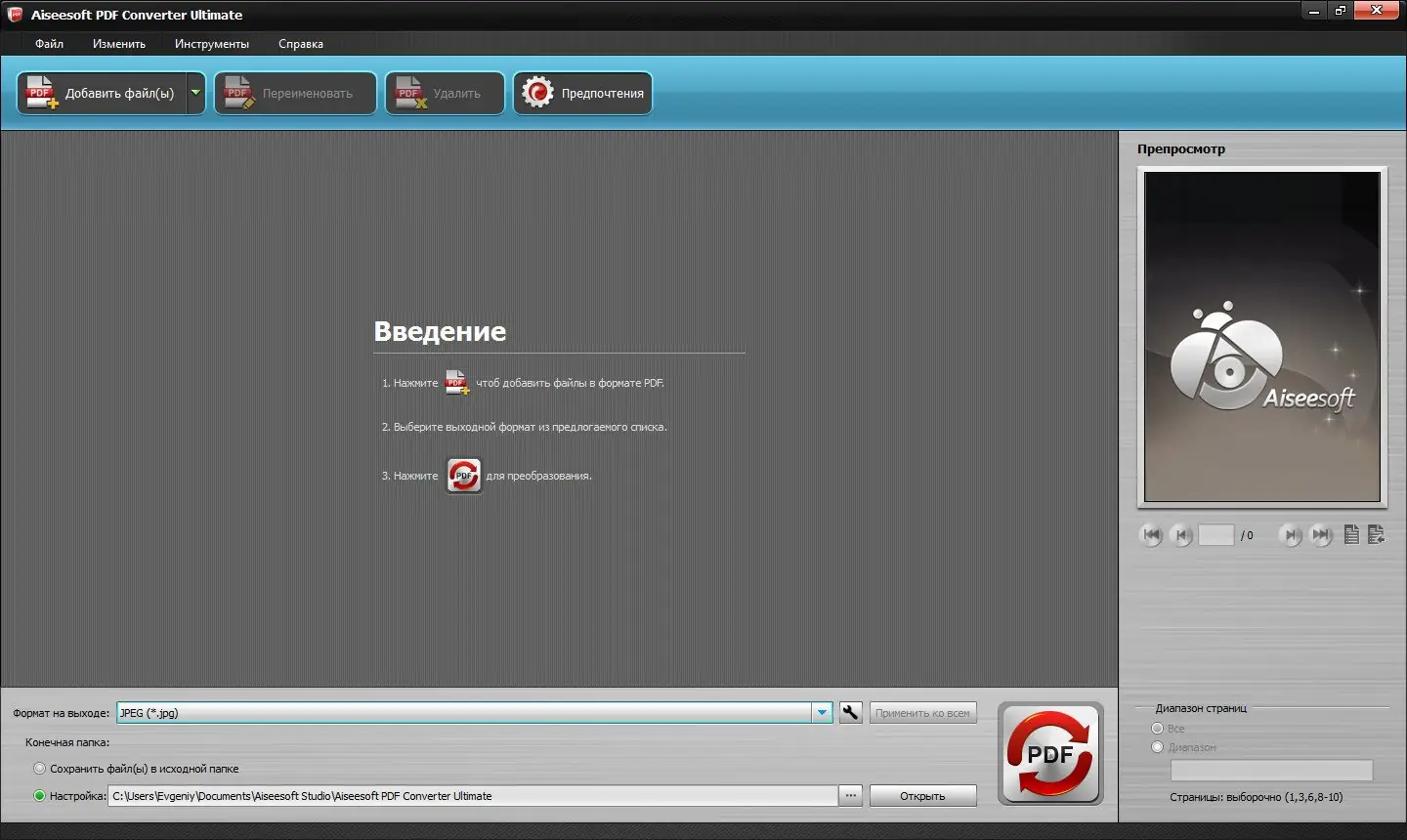
Task: Click the page number field in preview
Action: pyautogui.click(x=1215, y=535)
